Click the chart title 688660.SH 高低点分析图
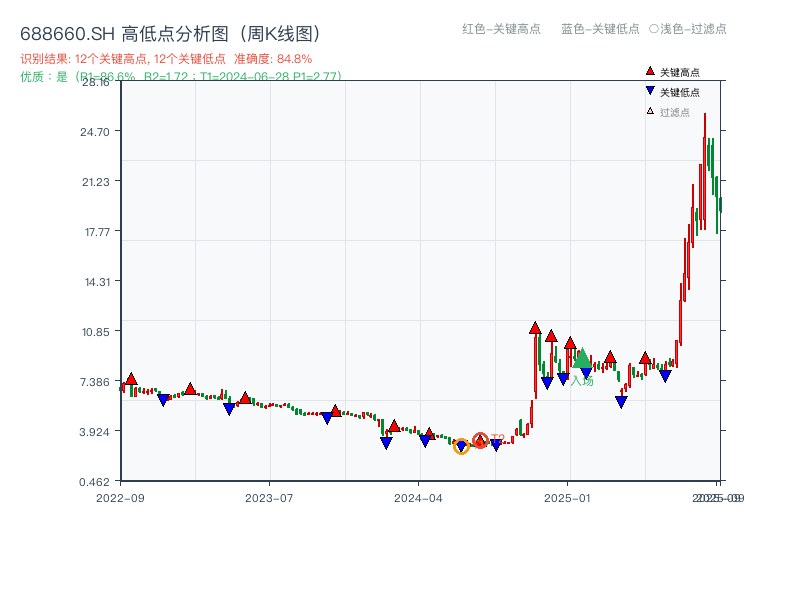This screenshot has width=800, height=600. click(170, 32)
